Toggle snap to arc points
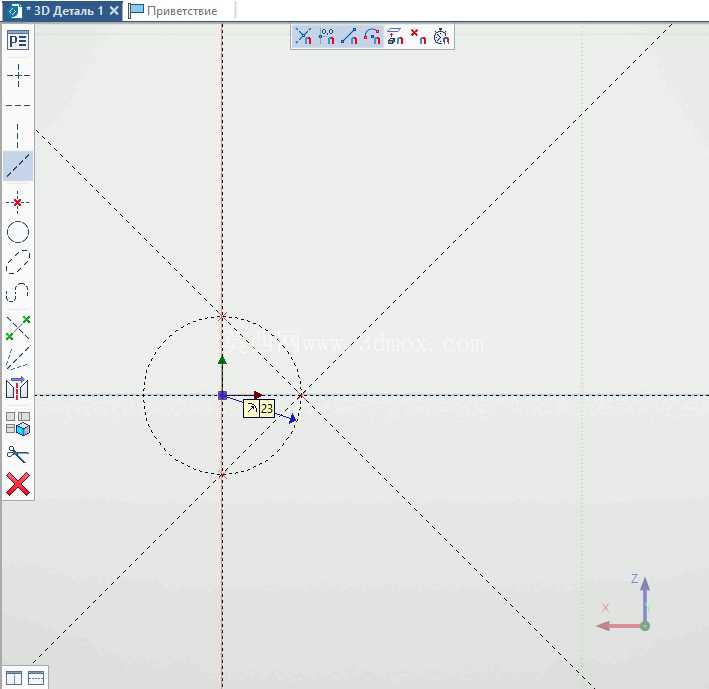The width and height of the screenshot is (709, 689). click(x=372, y=37)
